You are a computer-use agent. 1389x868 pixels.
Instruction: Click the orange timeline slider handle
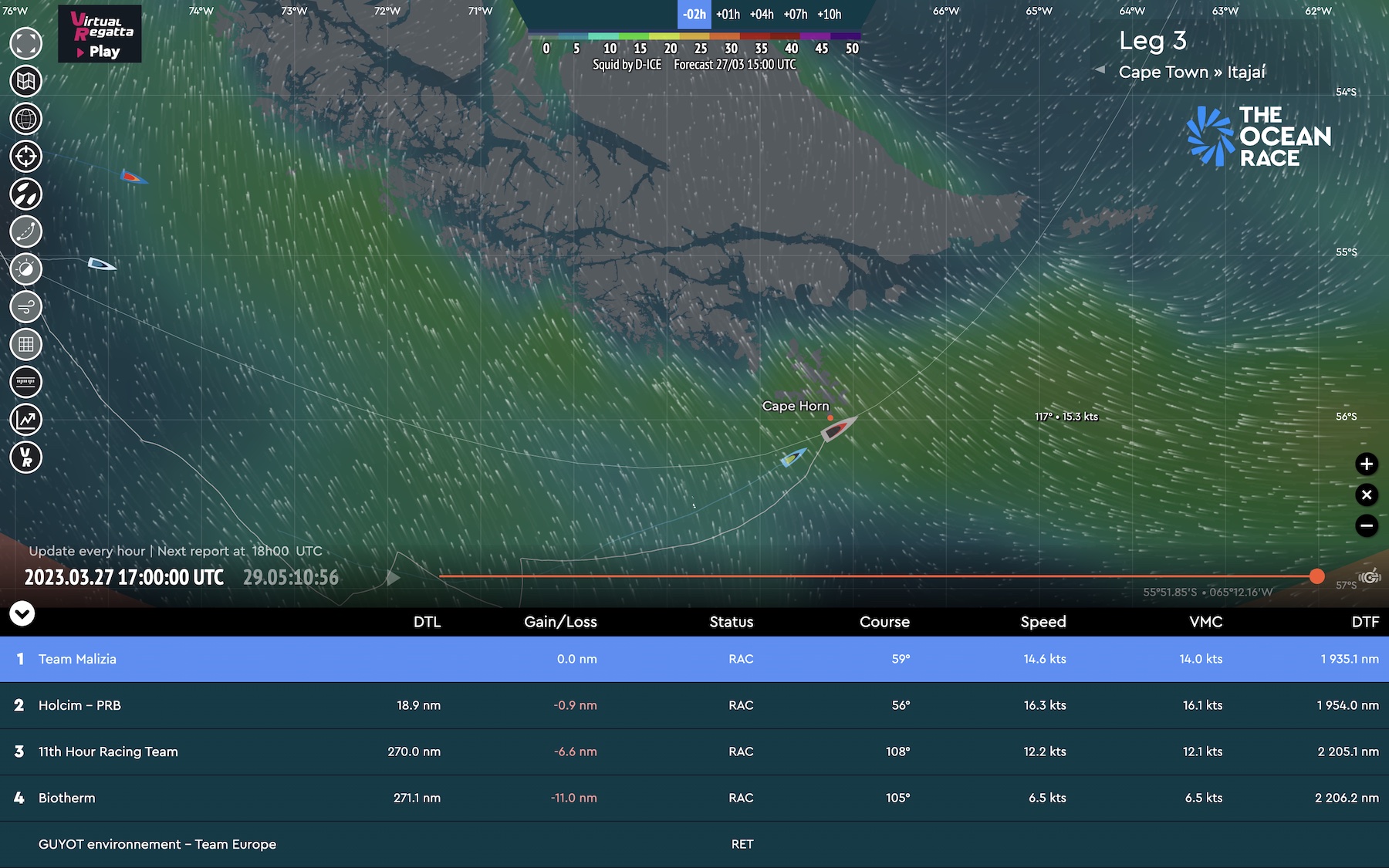tap(1317, 576)
